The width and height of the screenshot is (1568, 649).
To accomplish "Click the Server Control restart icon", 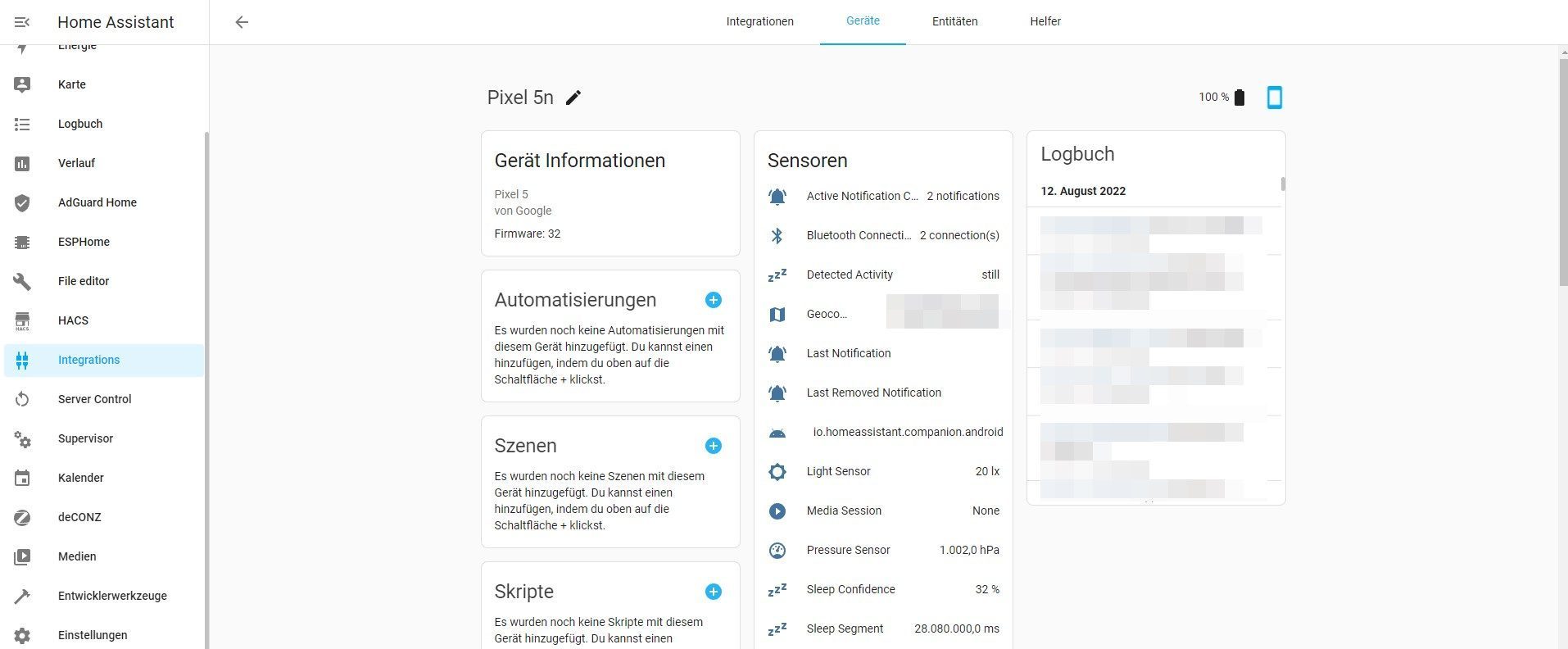I will pyautogui.click(x=22, y=399).
